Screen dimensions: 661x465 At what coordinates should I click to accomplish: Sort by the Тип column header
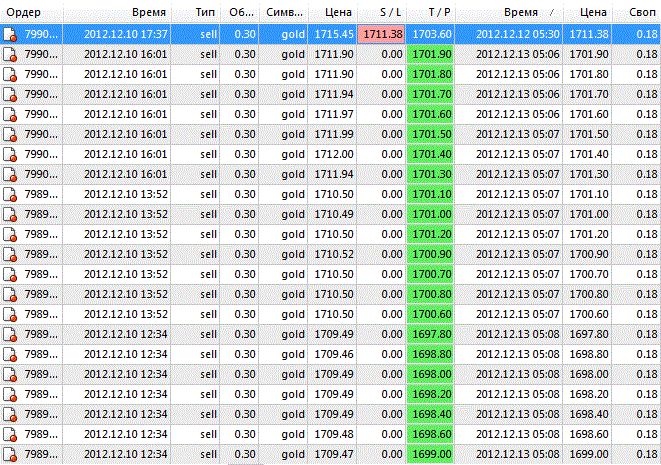click(x=195, y=12)
